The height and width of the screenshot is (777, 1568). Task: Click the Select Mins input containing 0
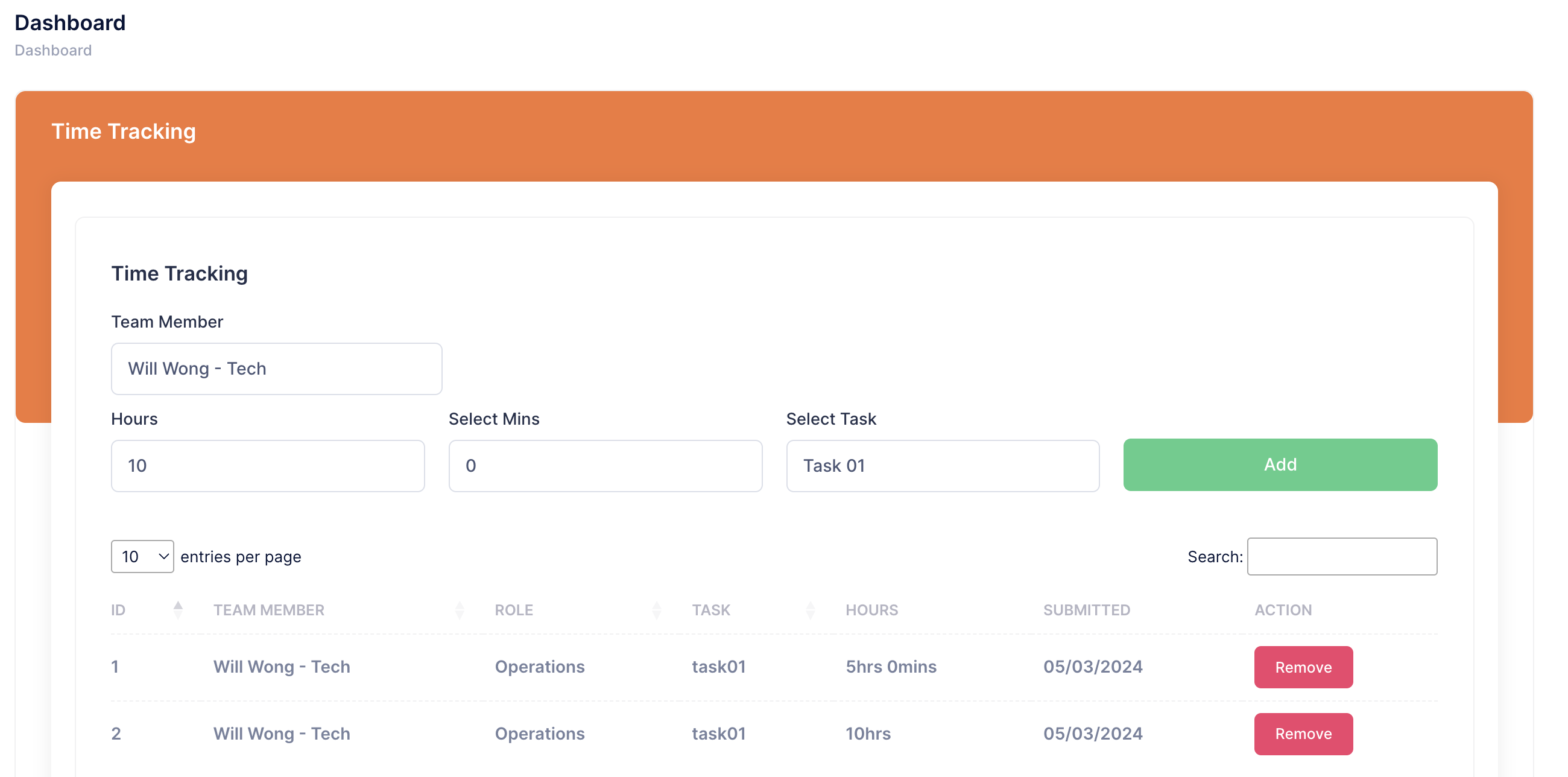[605, 465]
